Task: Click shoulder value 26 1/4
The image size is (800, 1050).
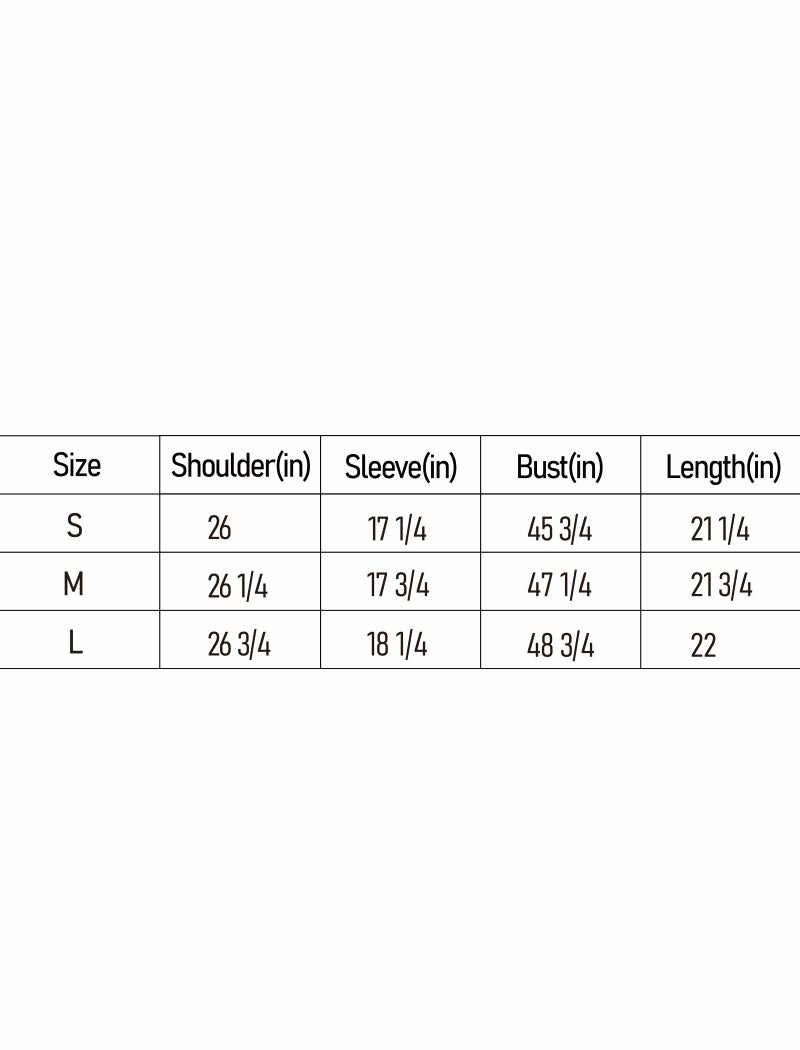Action: tap(238, 587)
